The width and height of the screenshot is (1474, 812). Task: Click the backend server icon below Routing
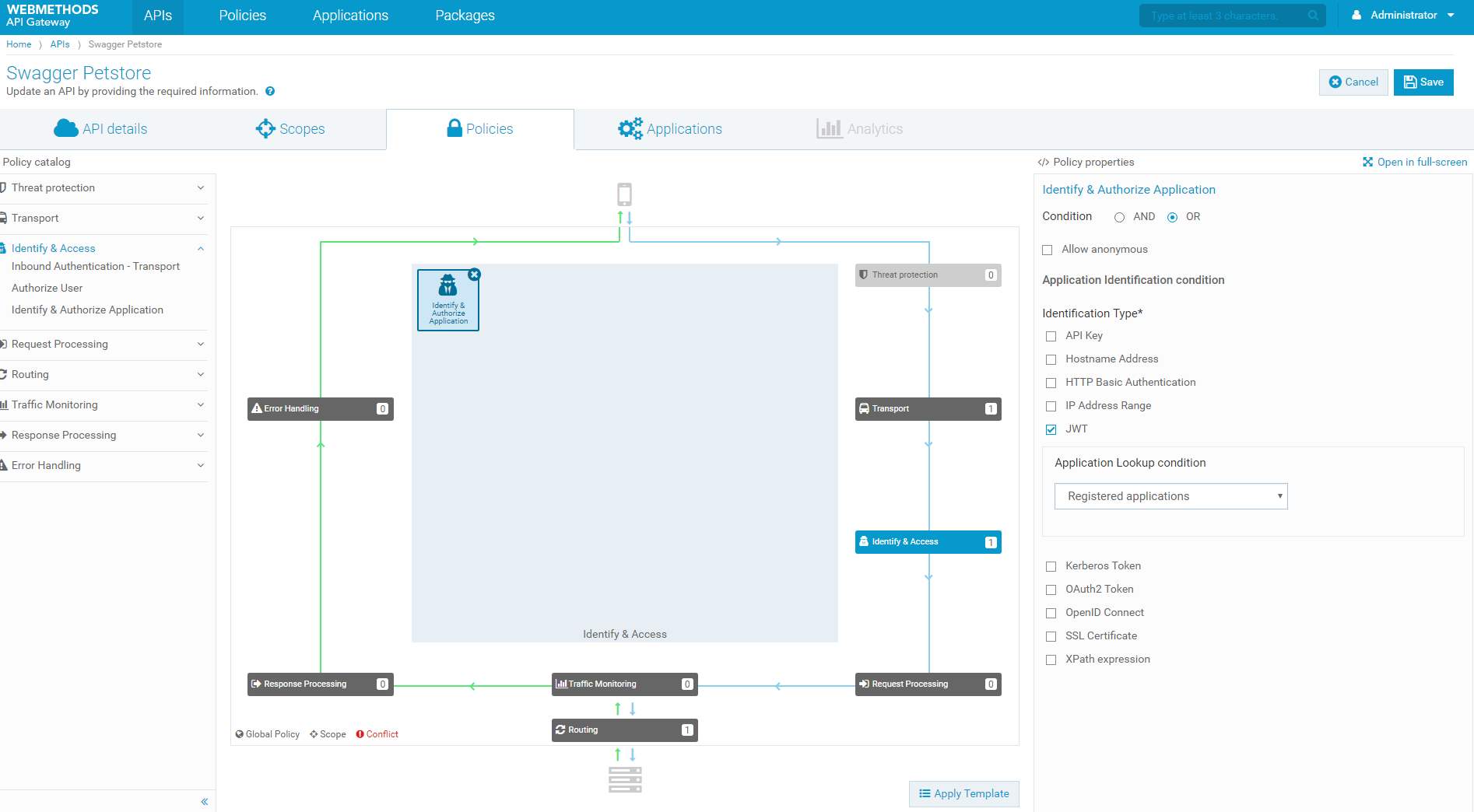tap(625, 779)
